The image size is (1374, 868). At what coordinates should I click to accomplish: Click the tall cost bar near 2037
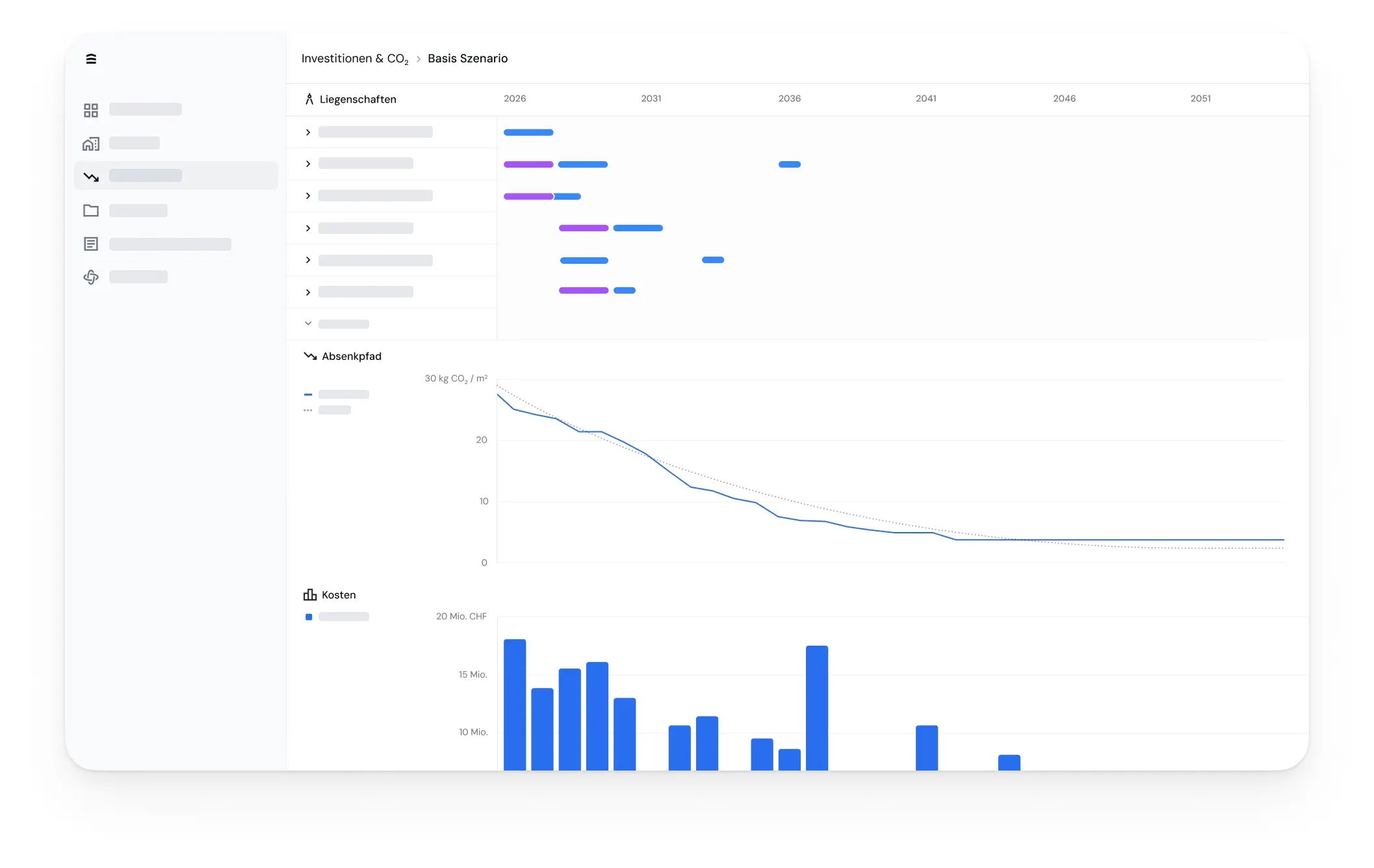[x=817, y=708]
